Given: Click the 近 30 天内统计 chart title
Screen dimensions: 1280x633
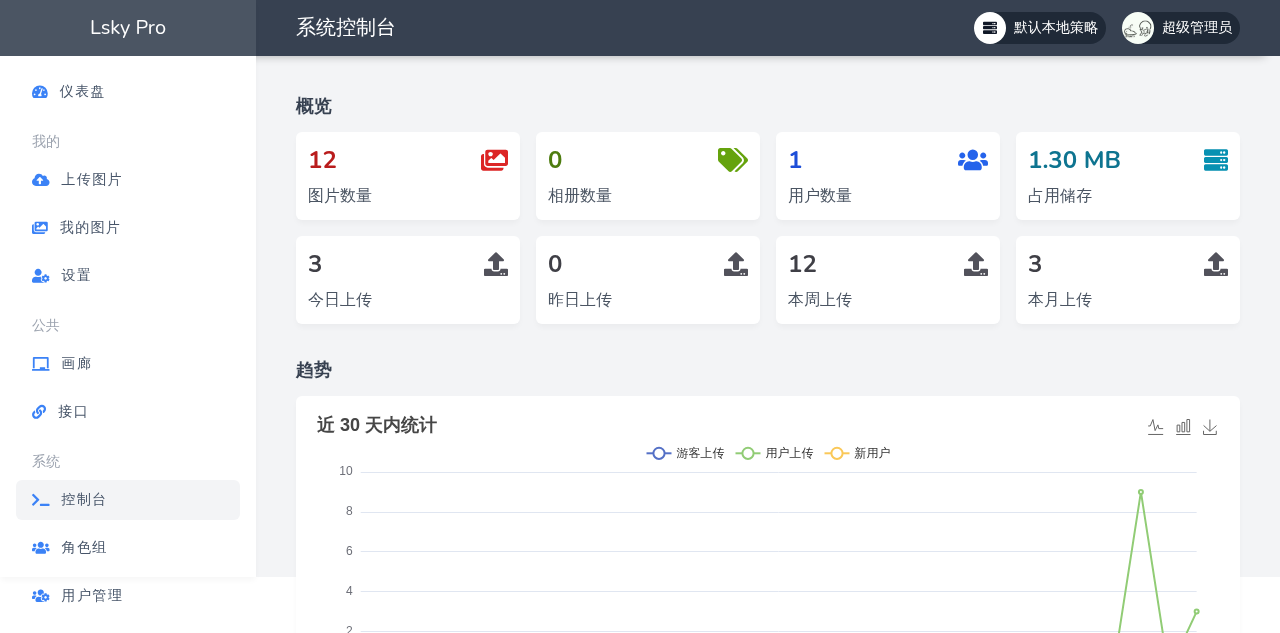Looking at the screenshot, I should point(377,425).
